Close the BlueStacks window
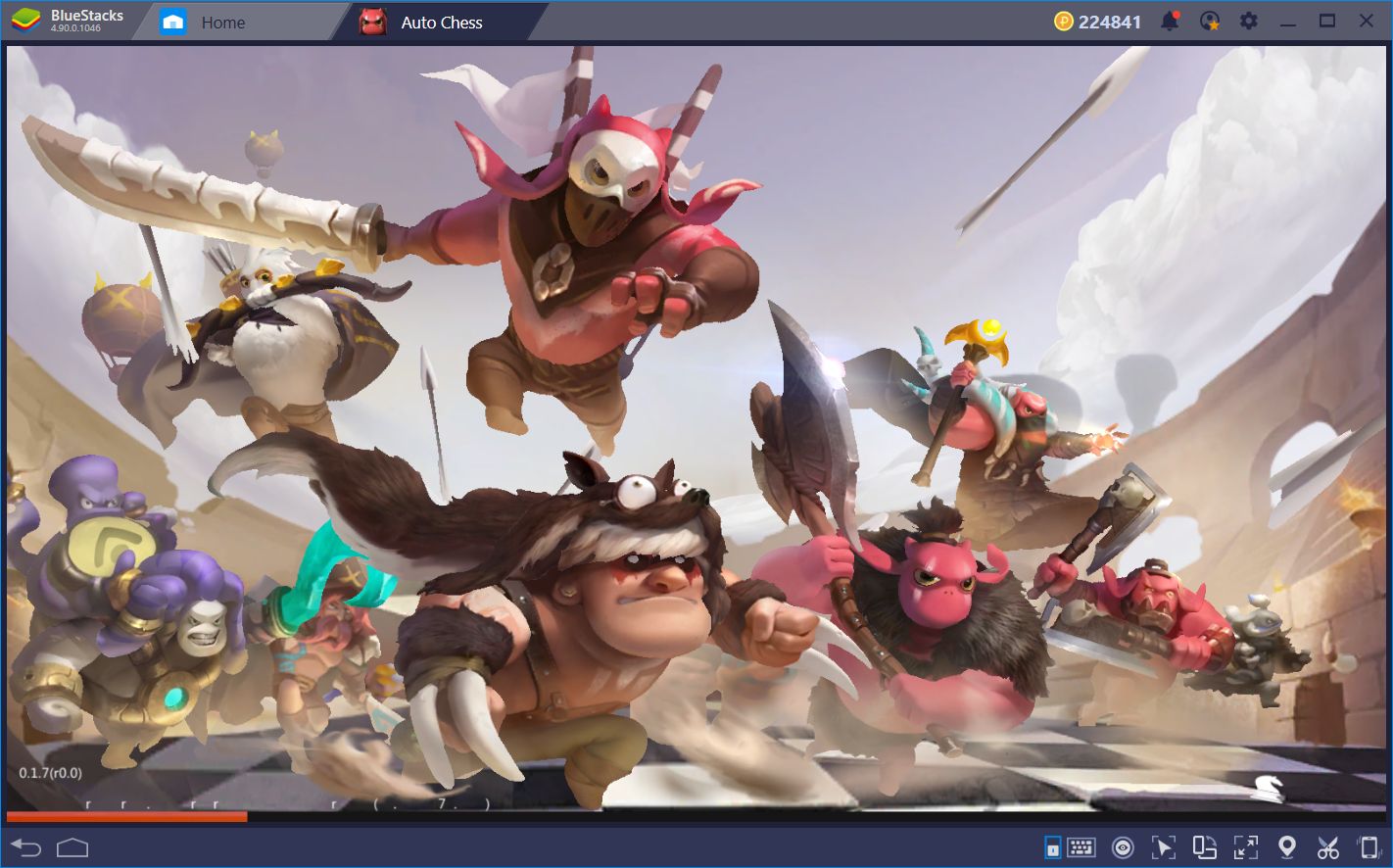 pyautogui.click(x=1367, y=22)
